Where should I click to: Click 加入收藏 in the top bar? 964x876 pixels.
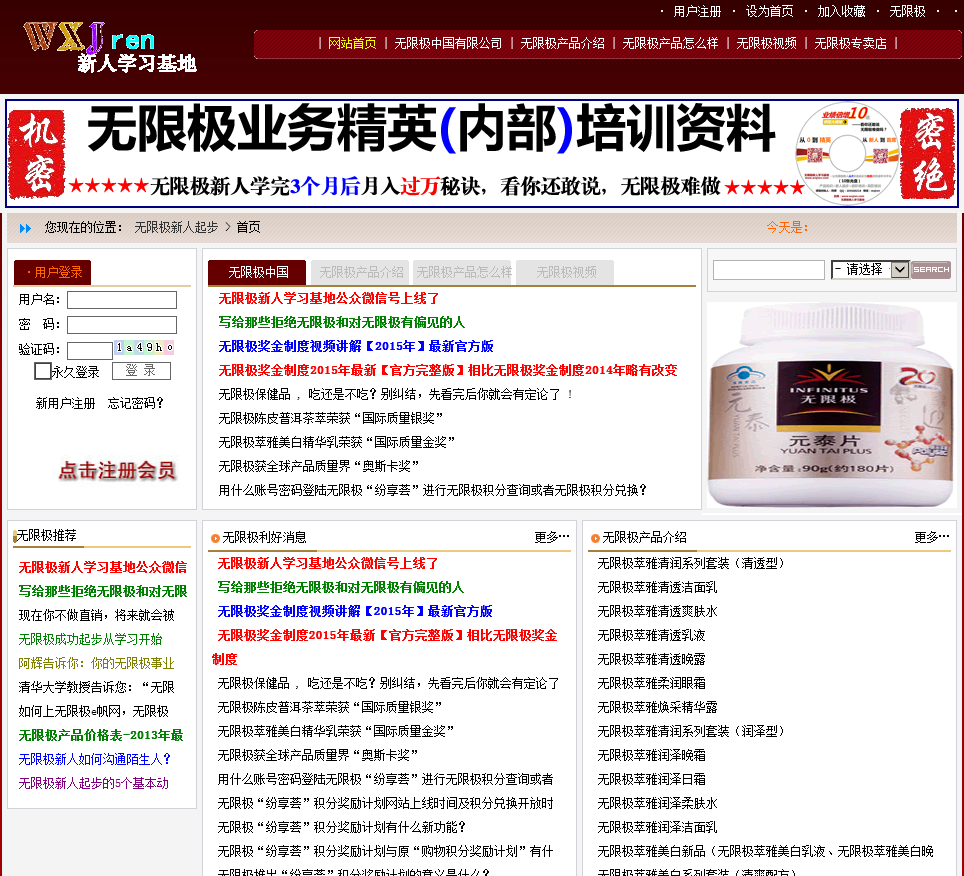click(841, 11)
